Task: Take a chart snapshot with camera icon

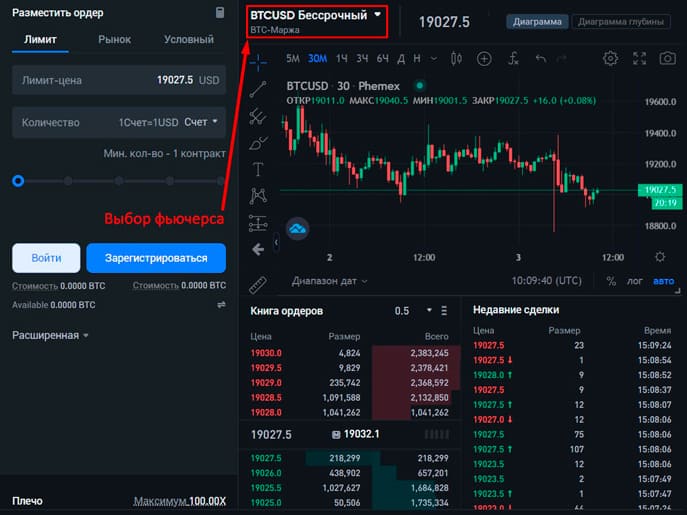Action: [x=667, y=58]
